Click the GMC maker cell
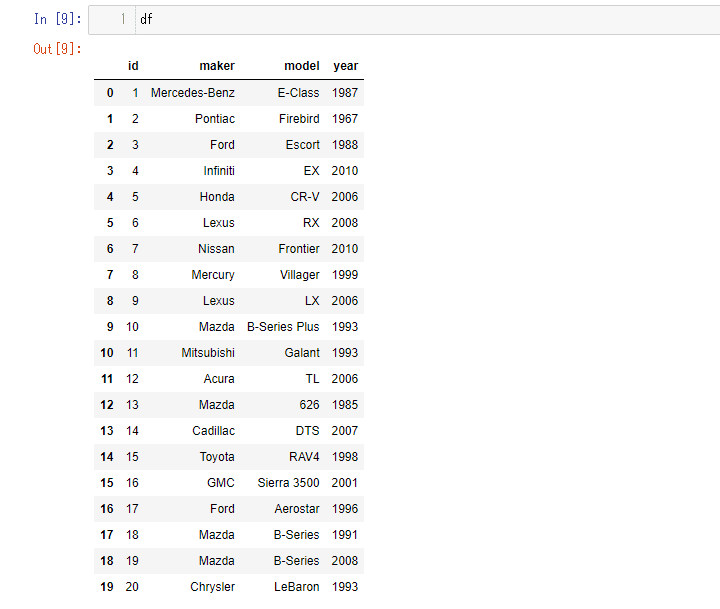This screenshot has width=720, height=609. (221, 483)
